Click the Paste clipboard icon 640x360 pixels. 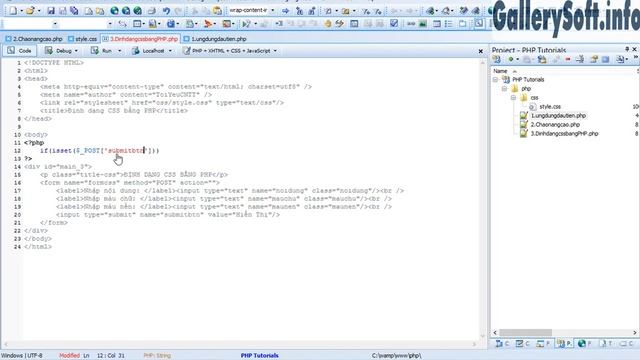tap(218, 11)
